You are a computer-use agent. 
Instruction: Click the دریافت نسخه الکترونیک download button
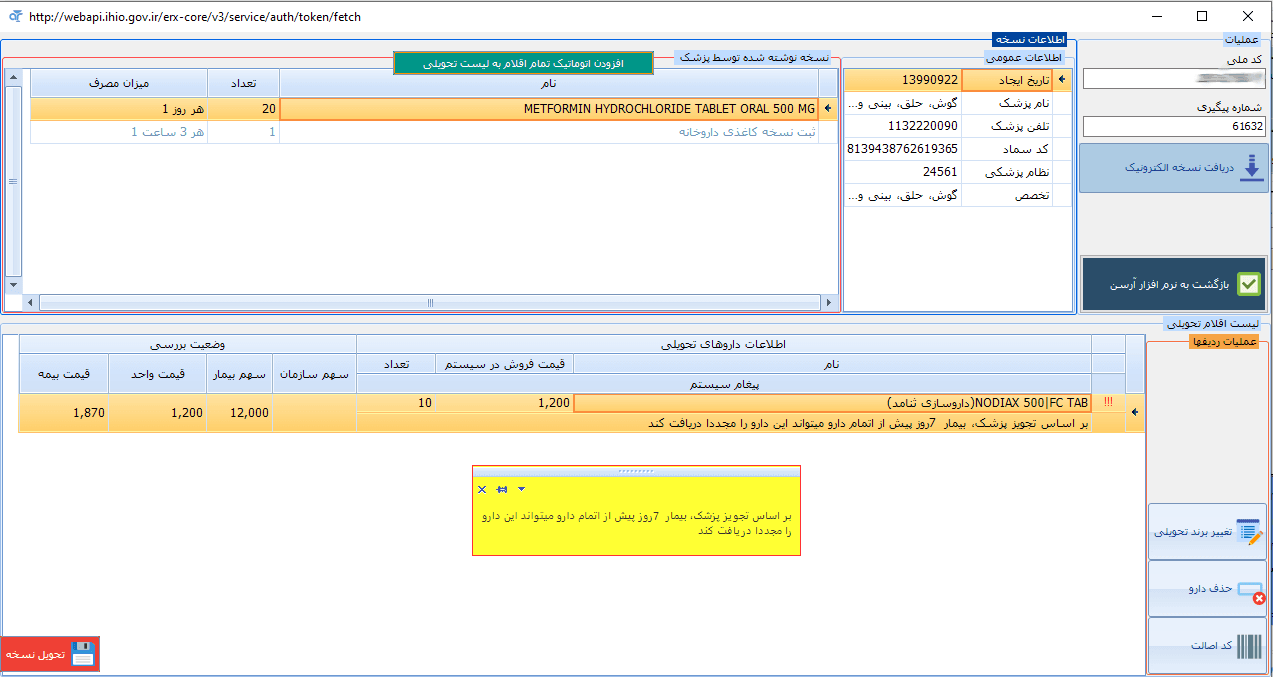[1174, 168]
